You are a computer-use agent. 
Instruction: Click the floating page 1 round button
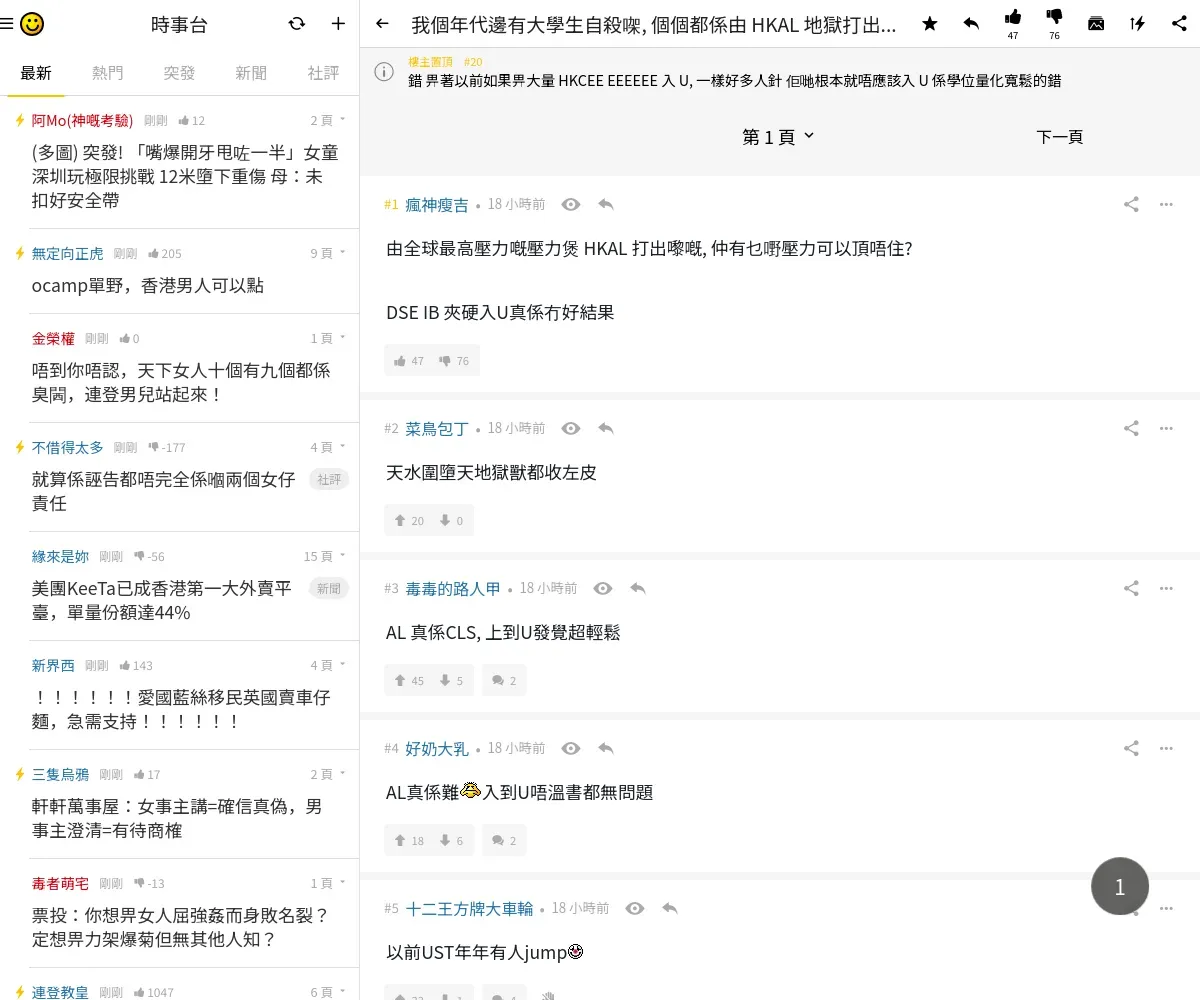[x=1120, y=886]
